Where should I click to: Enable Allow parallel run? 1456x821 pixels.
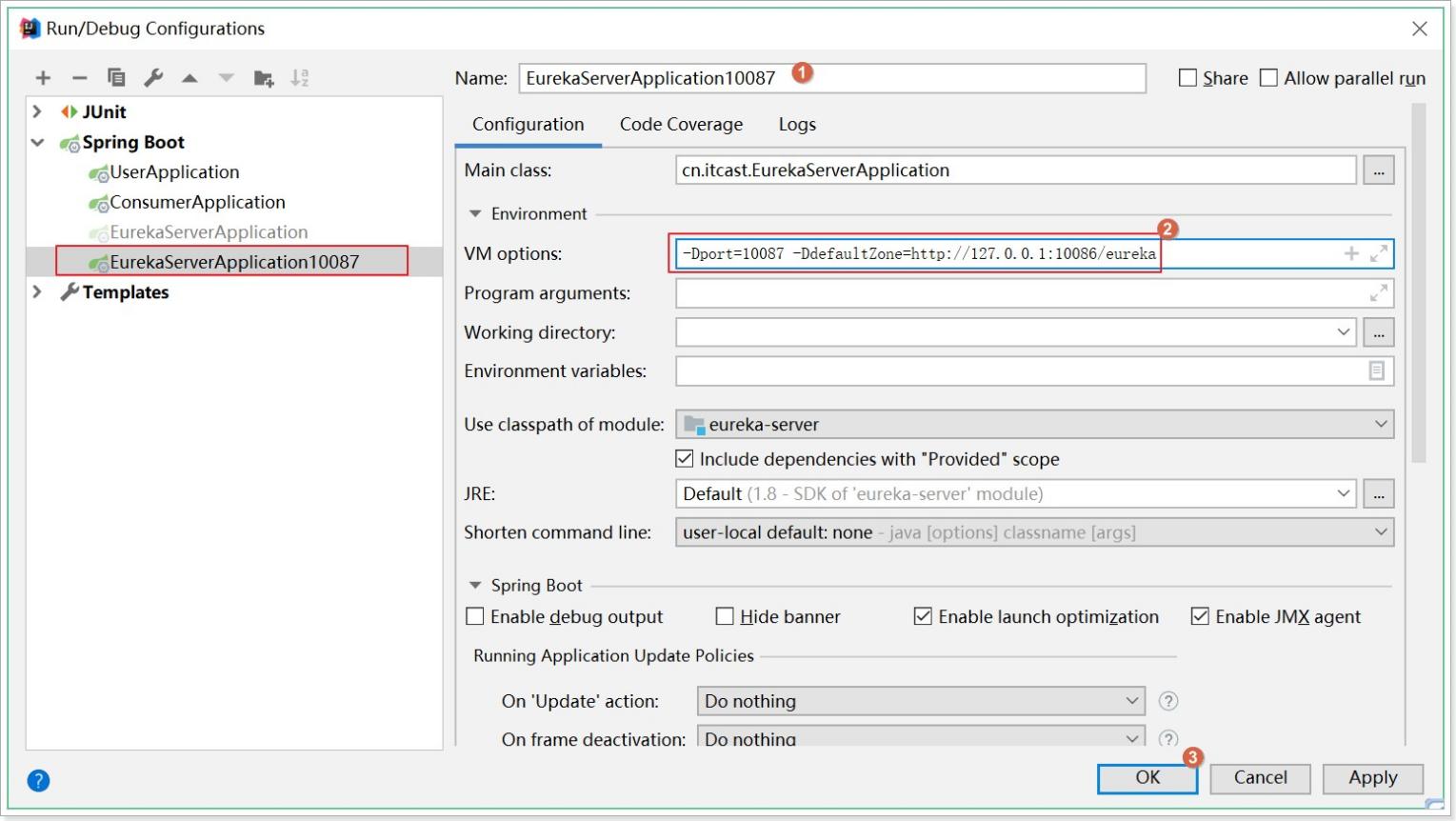(x=1268, y=78)
